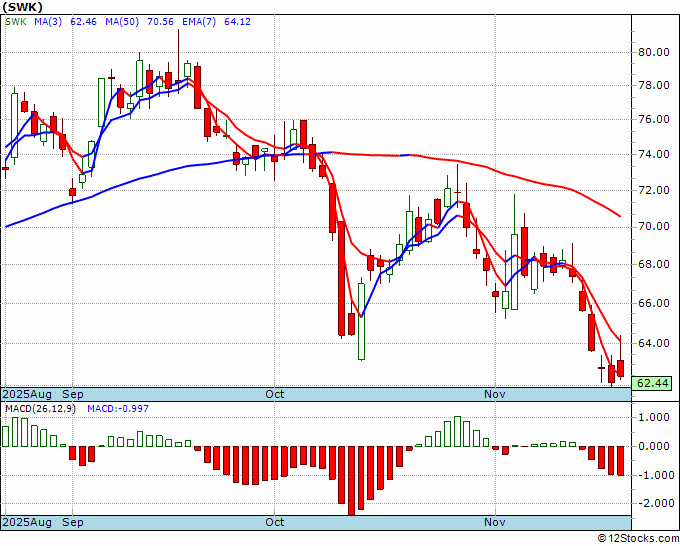The width and height of the screenshot is (680, 546).
Task: Click the 66.00 price axis label
Action: (654, 303)
